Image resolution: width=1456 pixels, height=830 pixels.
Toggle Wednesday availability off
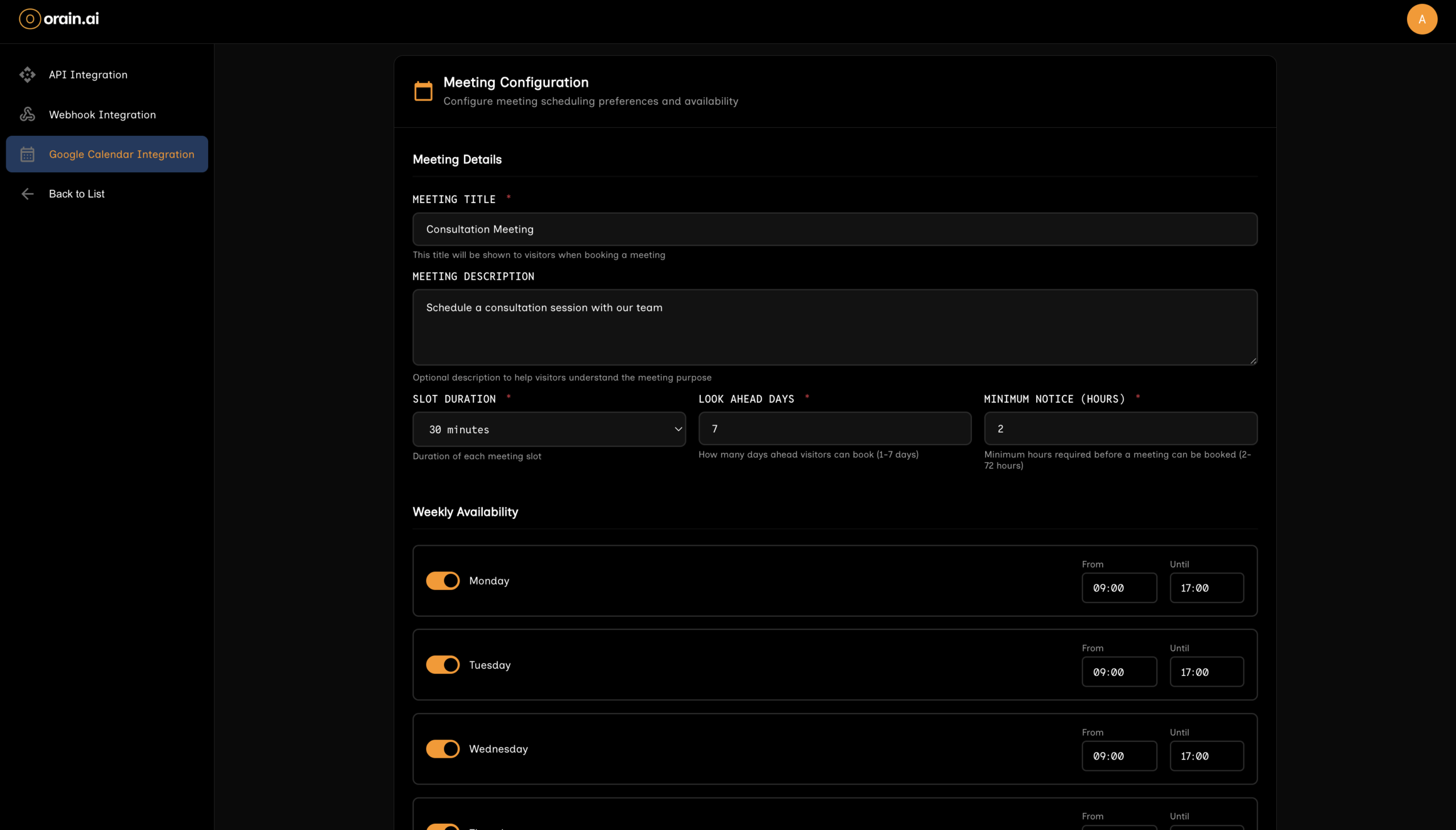pyautogui.click(x=442, y=749)
